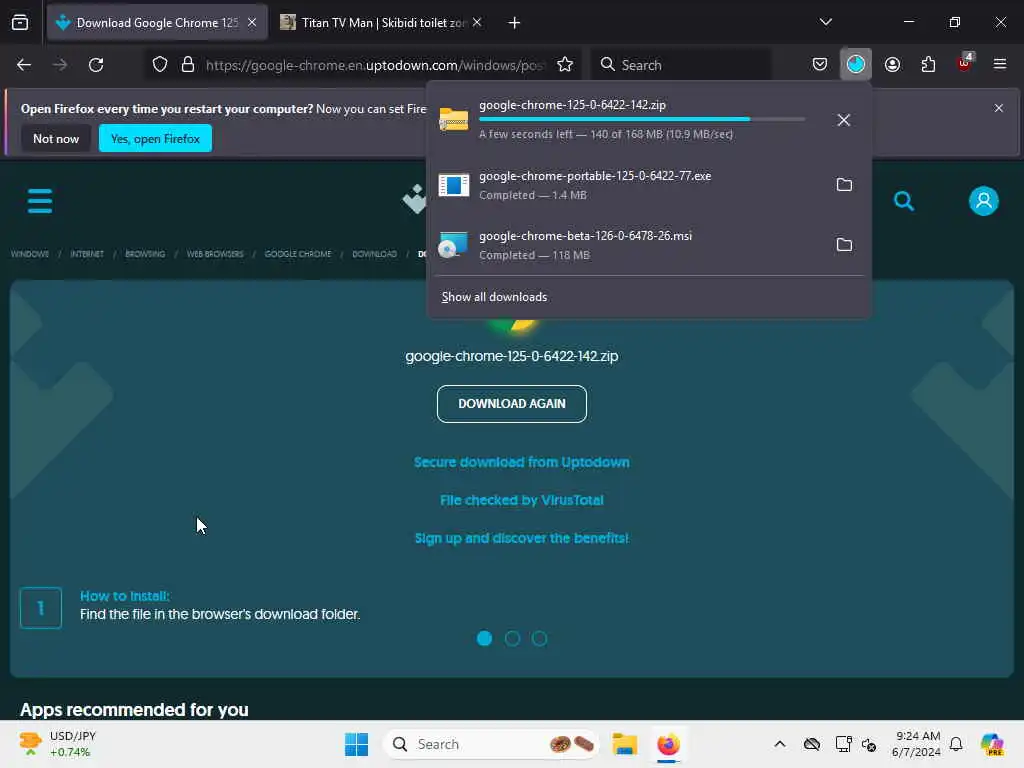
Task: Dismiss the Firefox startup notification bar
Action: click(x=999, y=108)
